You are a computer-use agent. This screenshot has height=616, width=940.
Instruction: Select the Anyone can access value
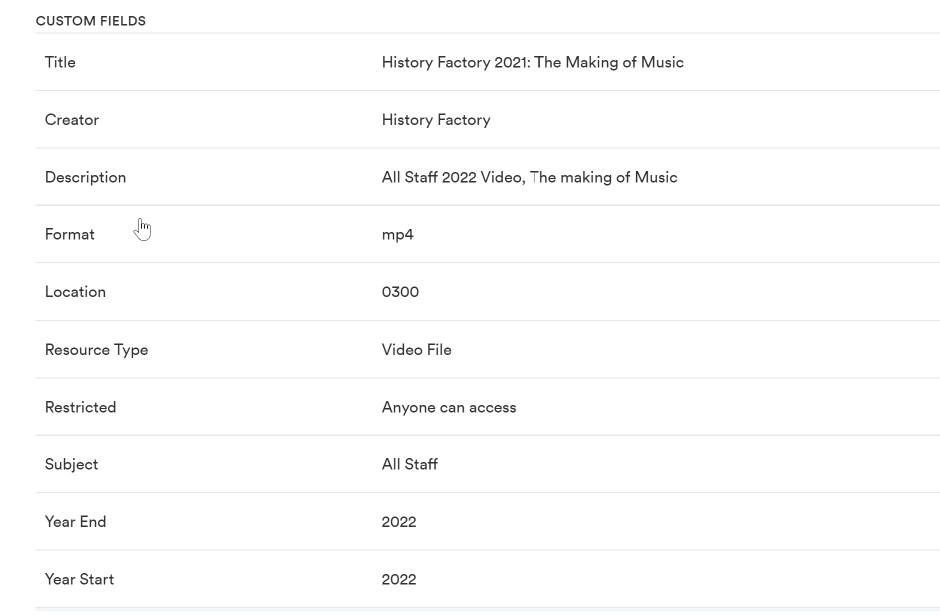[x=448, y=407]
